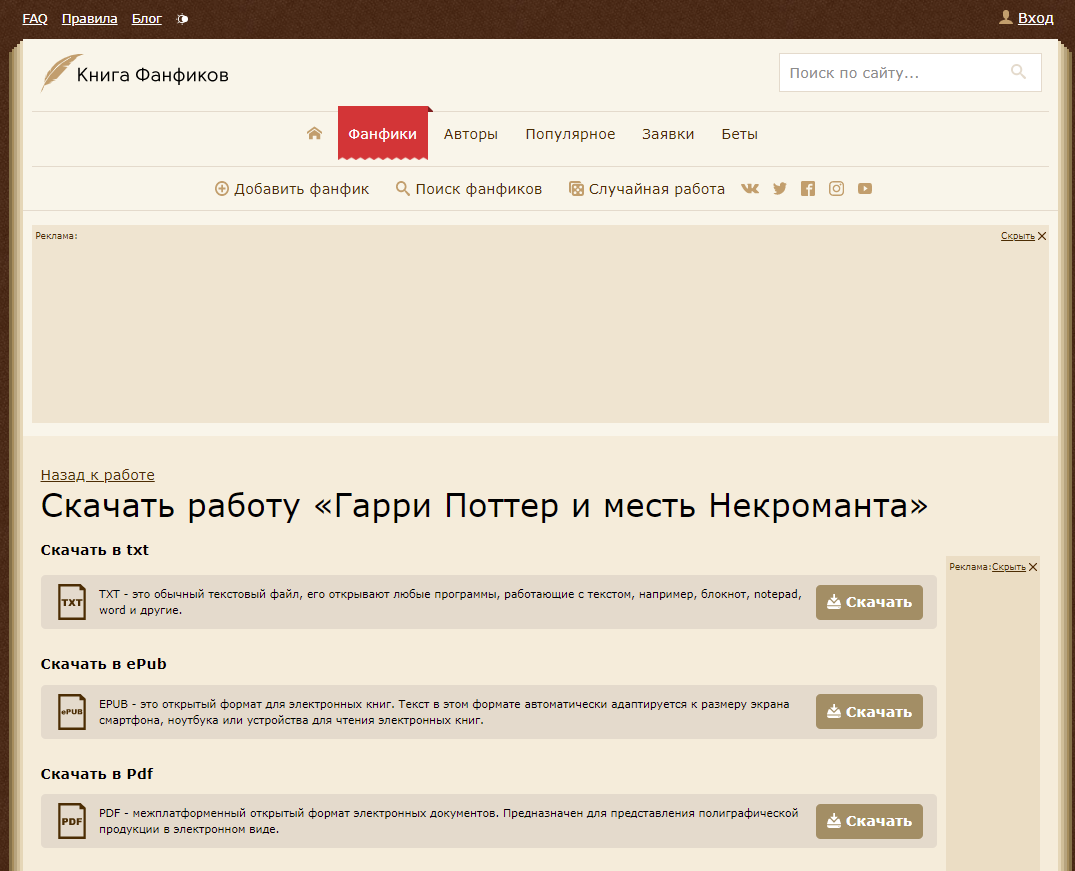
Task: Close the sidebar ad with X
Action: (1033, 567)
